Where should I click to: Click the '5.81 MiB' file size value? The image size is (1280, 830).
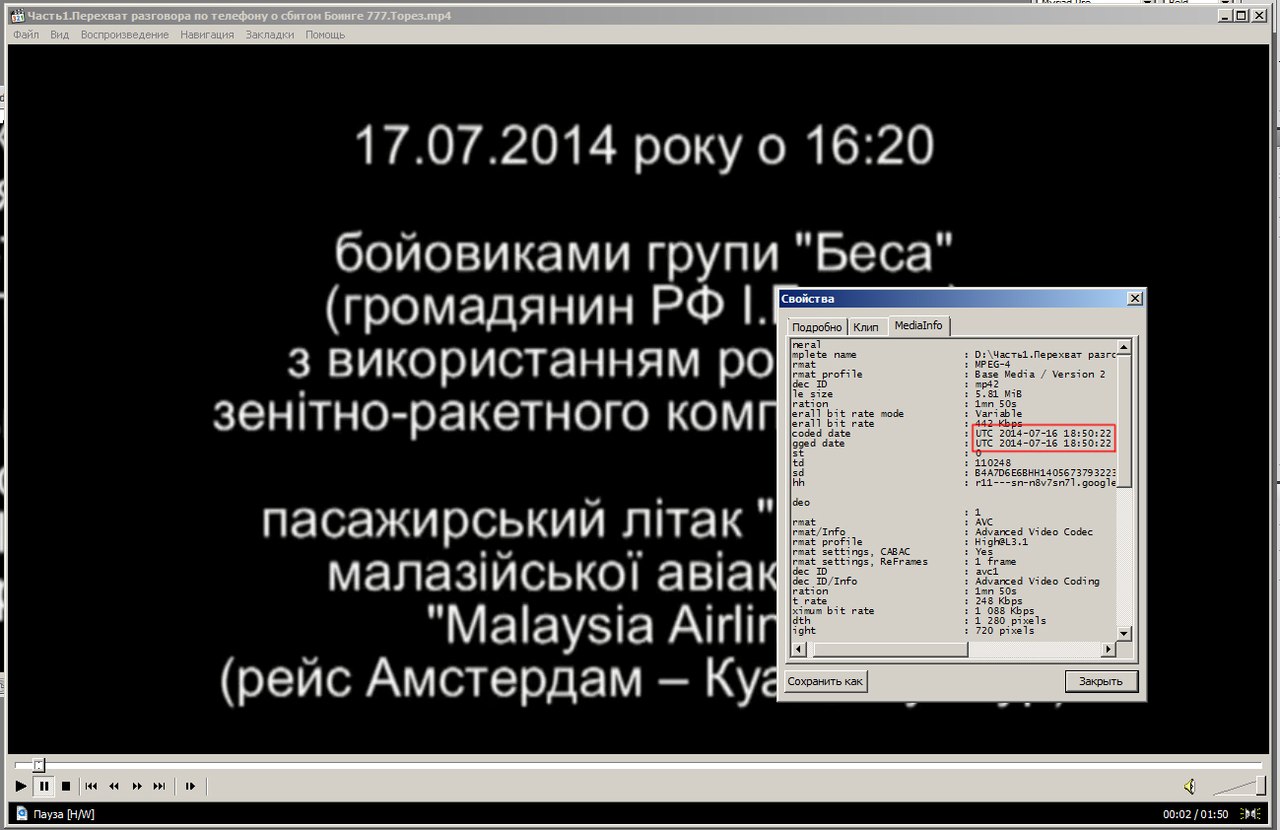point(996,394)
